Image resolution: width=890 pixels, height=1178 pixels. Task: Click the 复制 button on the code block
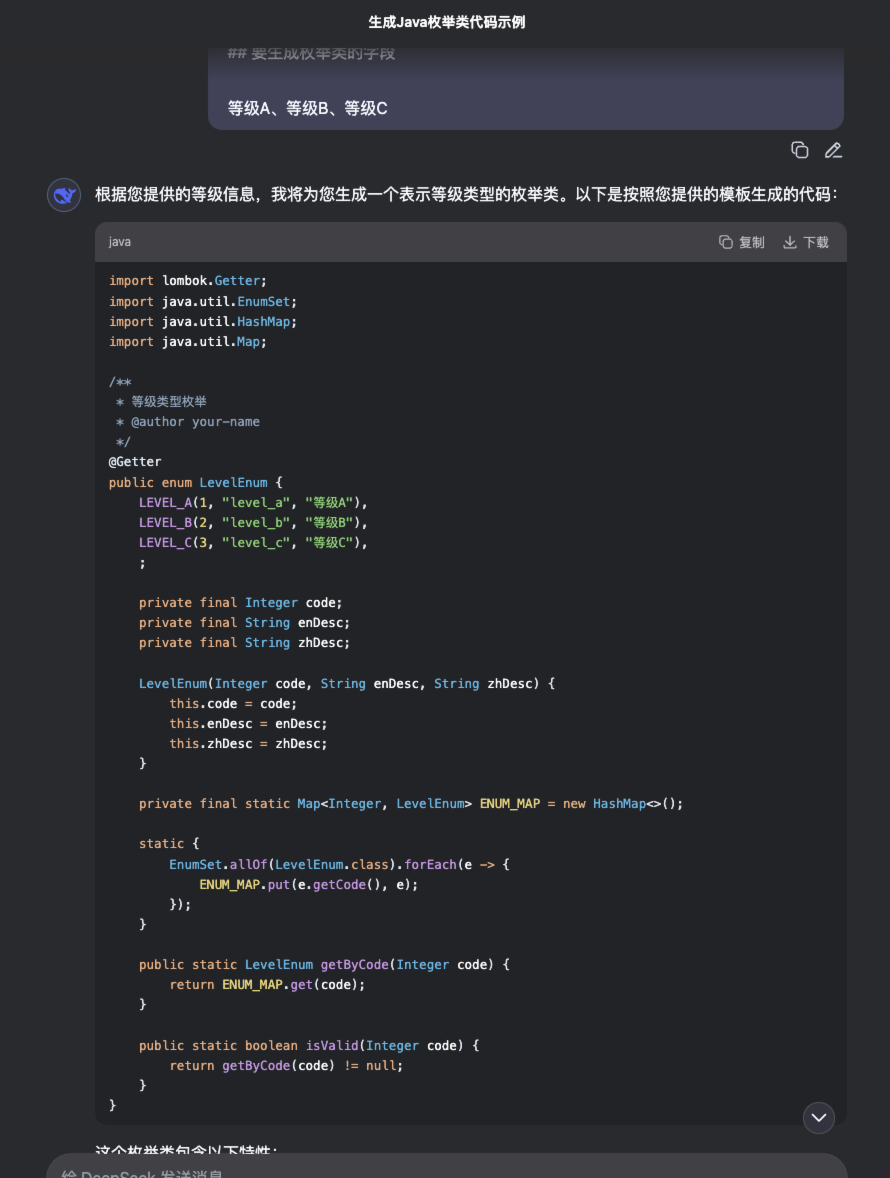coord(741,242)
